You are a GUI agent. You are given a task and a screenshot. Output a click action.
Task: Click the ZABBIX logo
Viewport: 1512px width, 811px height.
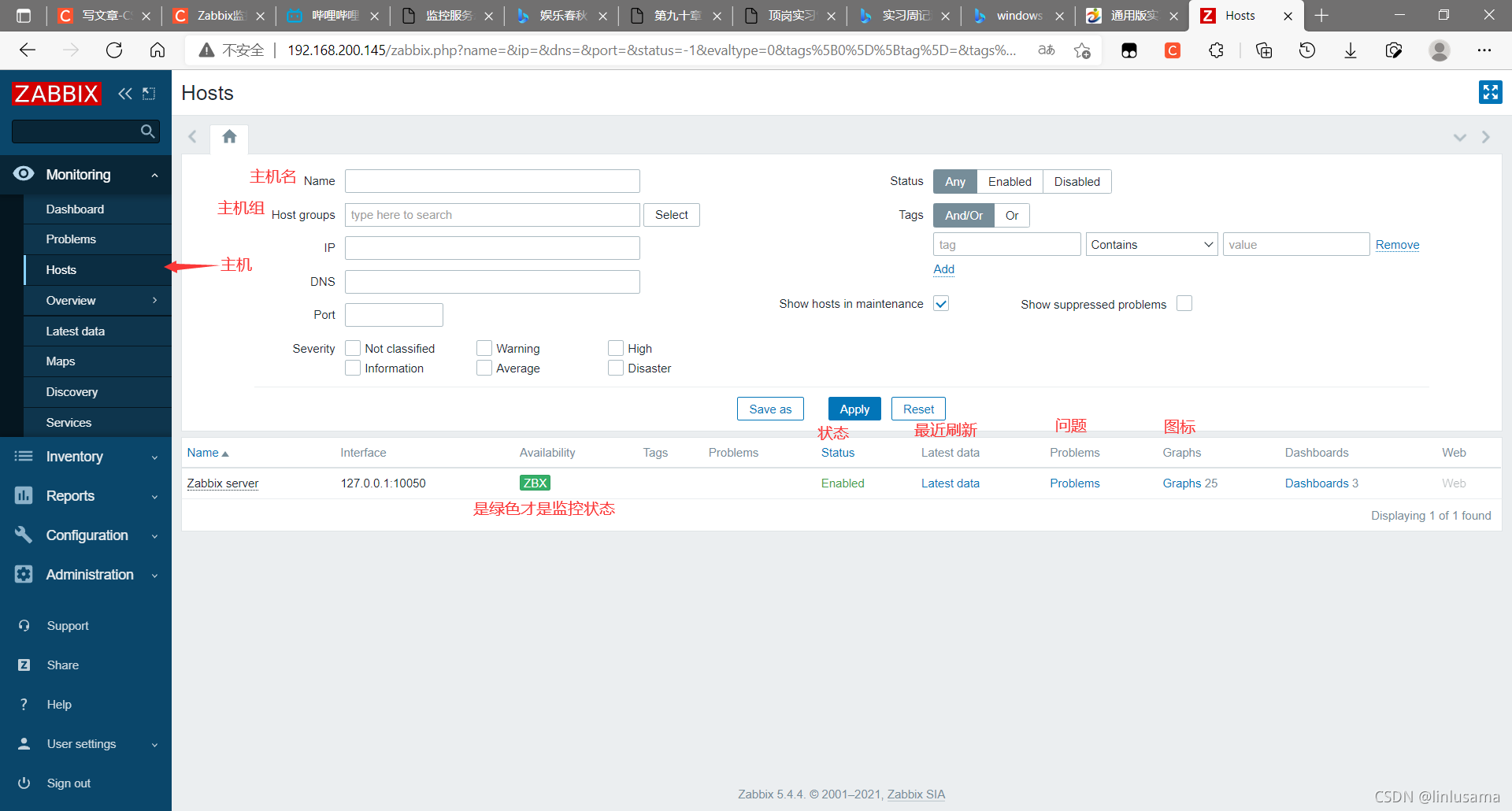point(56,94)
